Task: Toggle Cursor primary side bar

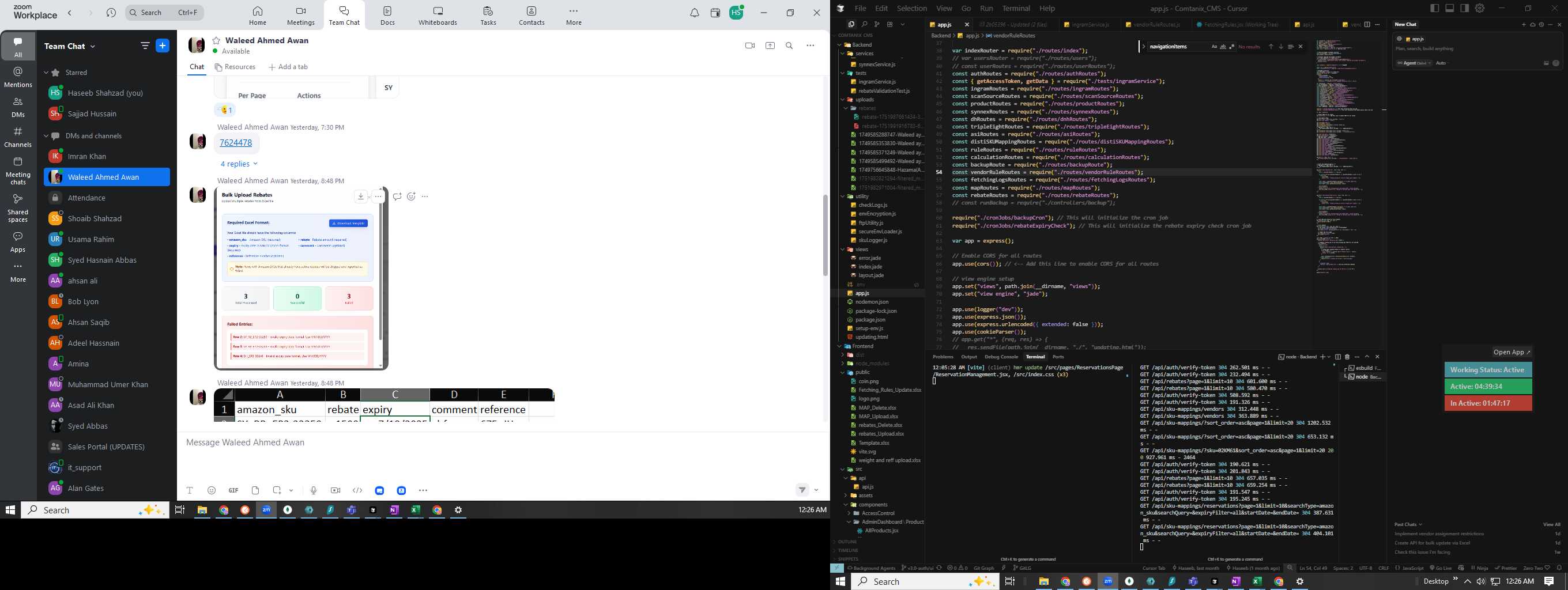Action: pyautogui.click(x=1435, y=8)
